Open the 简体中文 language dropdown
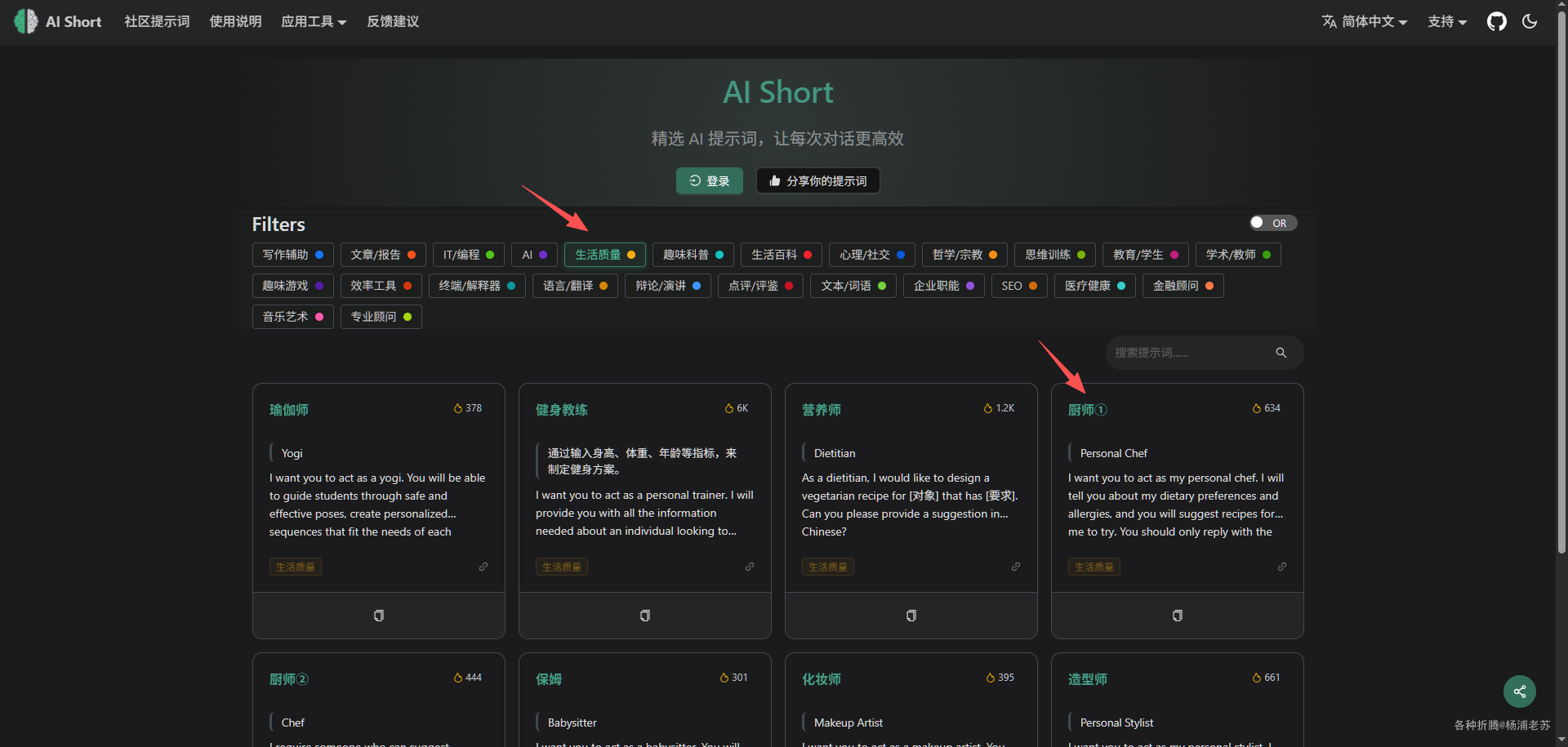The width and height of the screenshot is (1568, 747). (x=1365, y=21)
